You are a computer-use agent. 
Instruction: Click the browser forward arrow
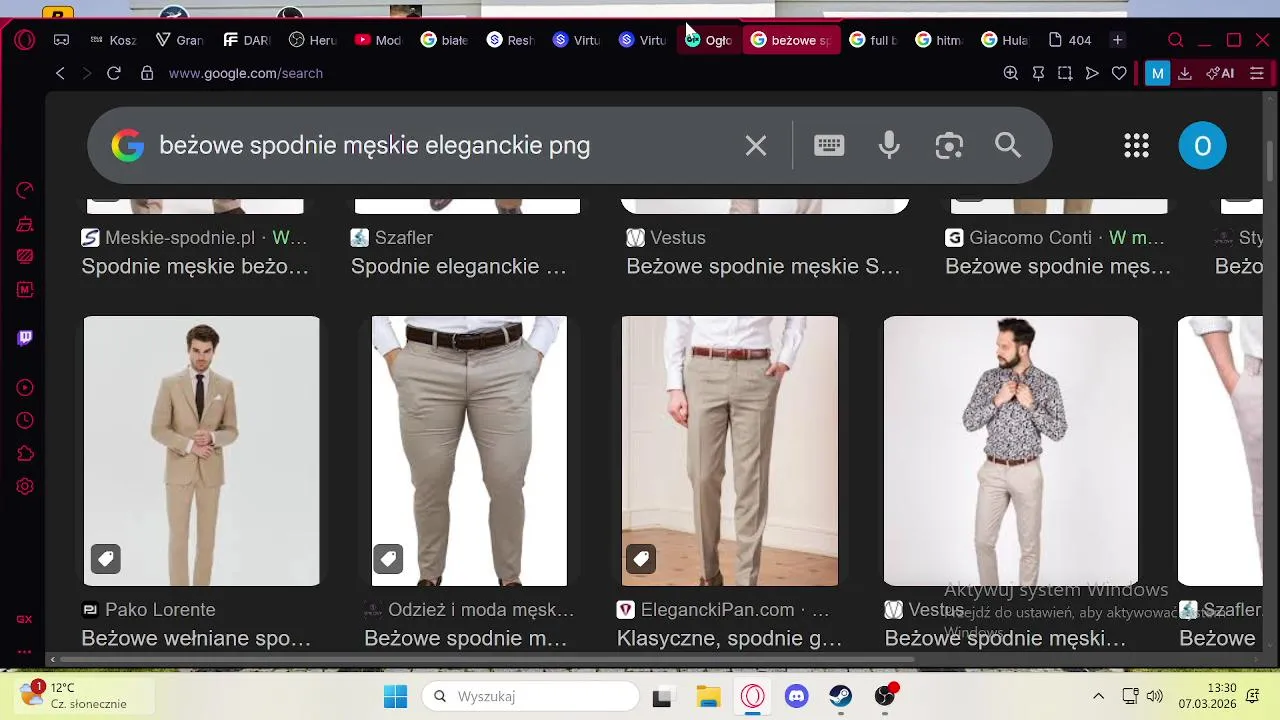[x=86, y=73]
